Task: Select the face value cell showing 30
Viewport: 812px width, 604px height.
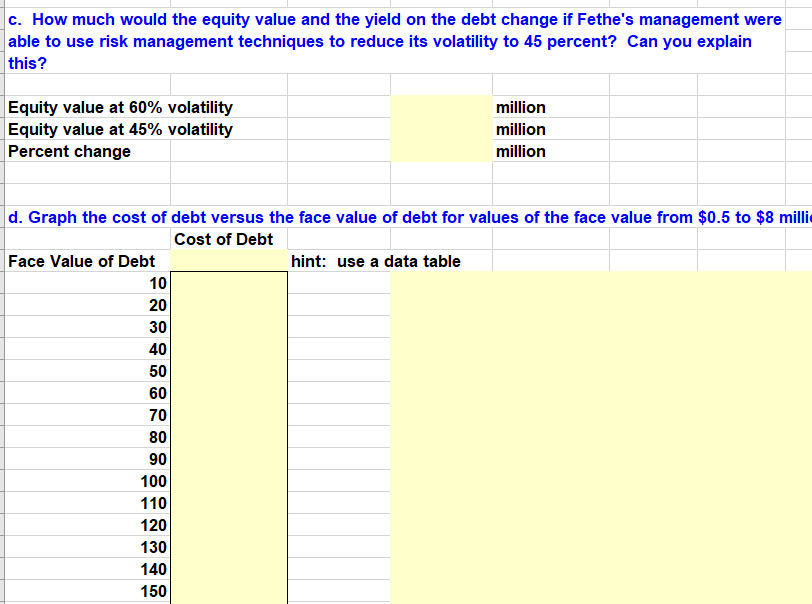Action: (x=88, y=327)
